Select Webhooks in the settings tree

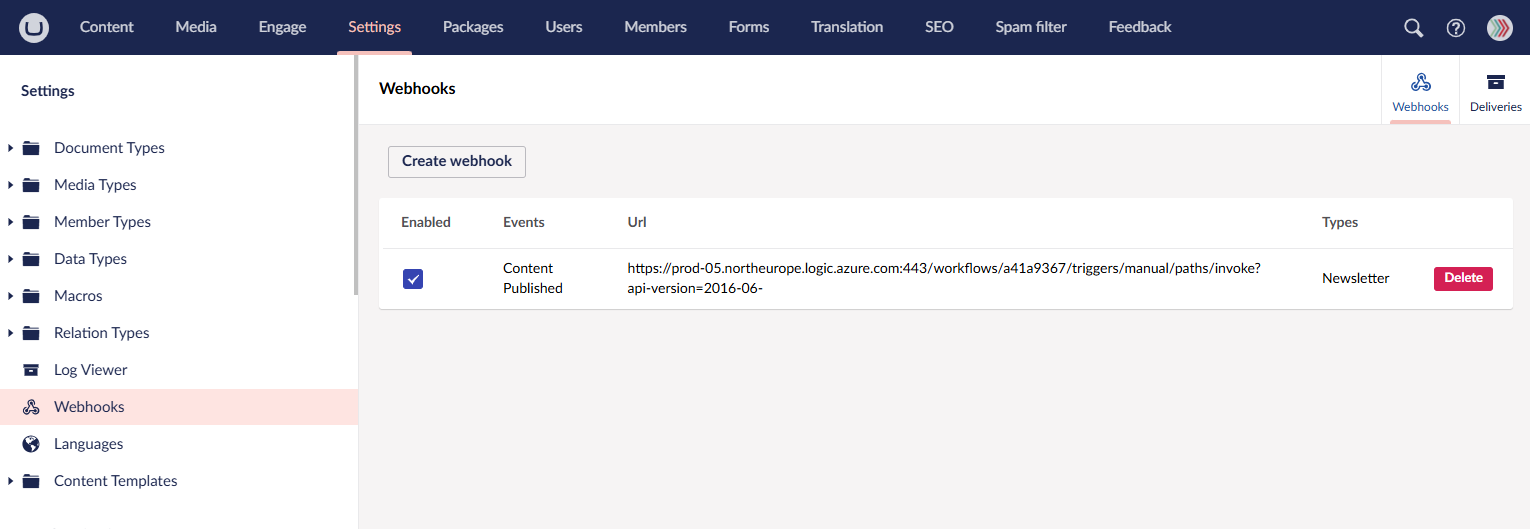tap(179, 407)
